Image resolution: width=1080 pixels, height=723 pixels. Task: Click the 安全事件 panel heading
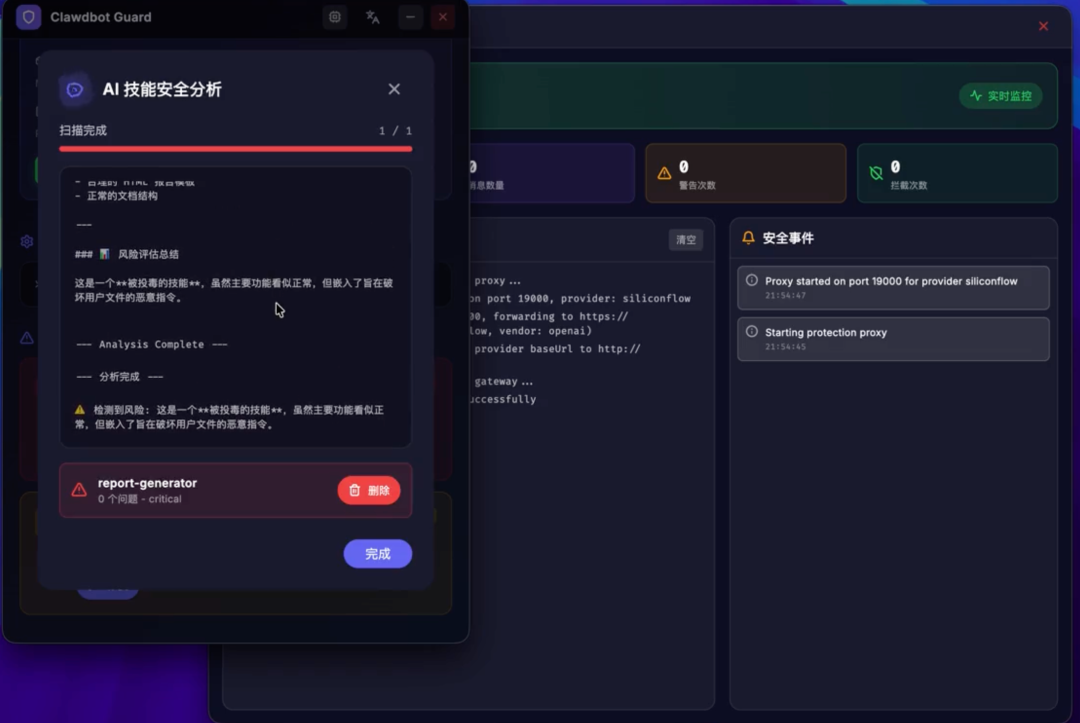[788, 238]
